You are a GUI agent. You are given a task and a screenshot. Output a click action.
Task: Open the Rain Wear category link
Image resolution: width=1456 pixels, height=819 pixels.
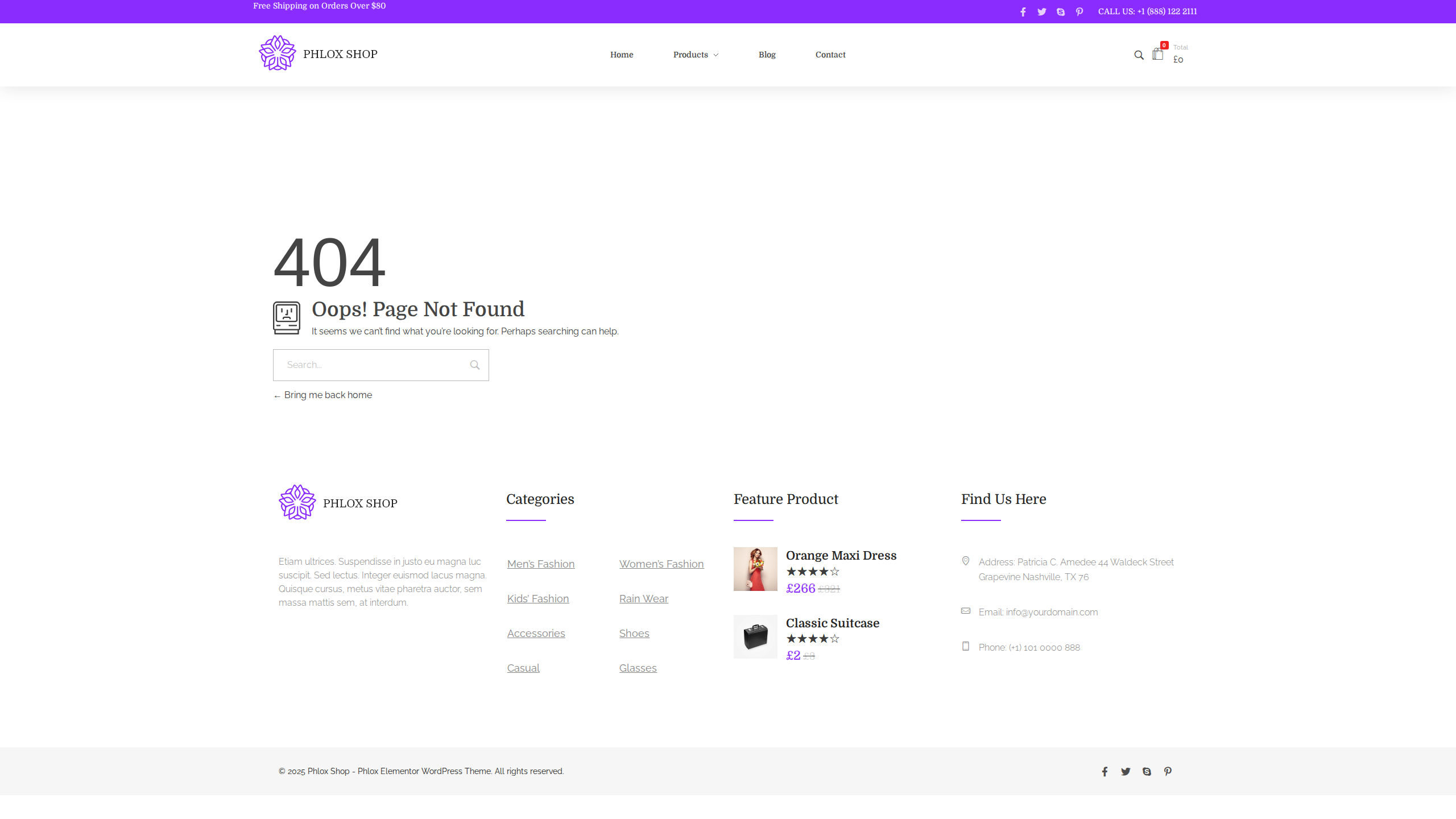(643, 599)
